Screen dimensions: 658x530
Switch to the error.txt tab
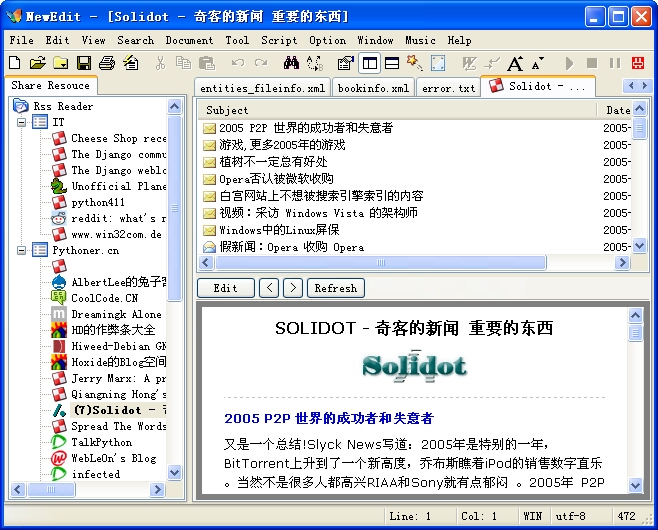pyautogui.click(x=449, y=88)
